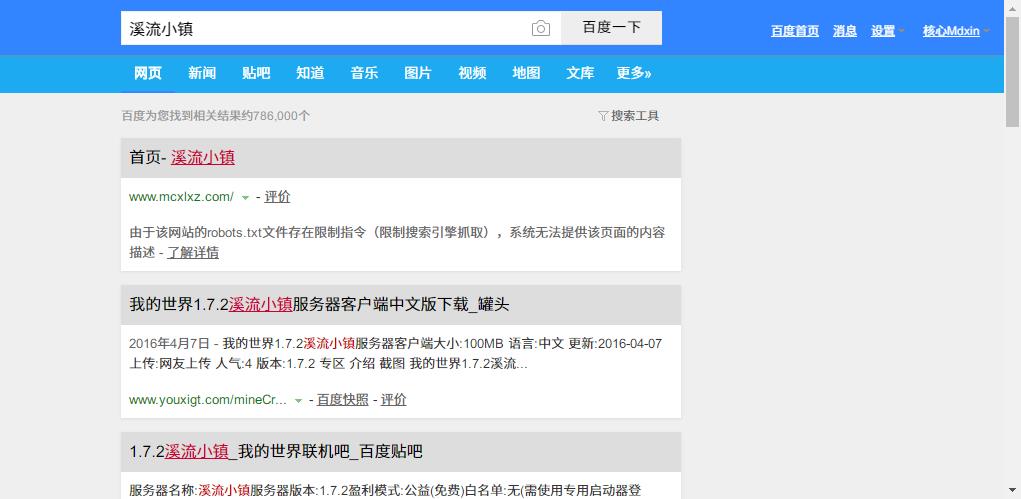This screenshot has width=1021, height=499.
Task: Switch to the 音乐 tab
Action: coord(364,74)
